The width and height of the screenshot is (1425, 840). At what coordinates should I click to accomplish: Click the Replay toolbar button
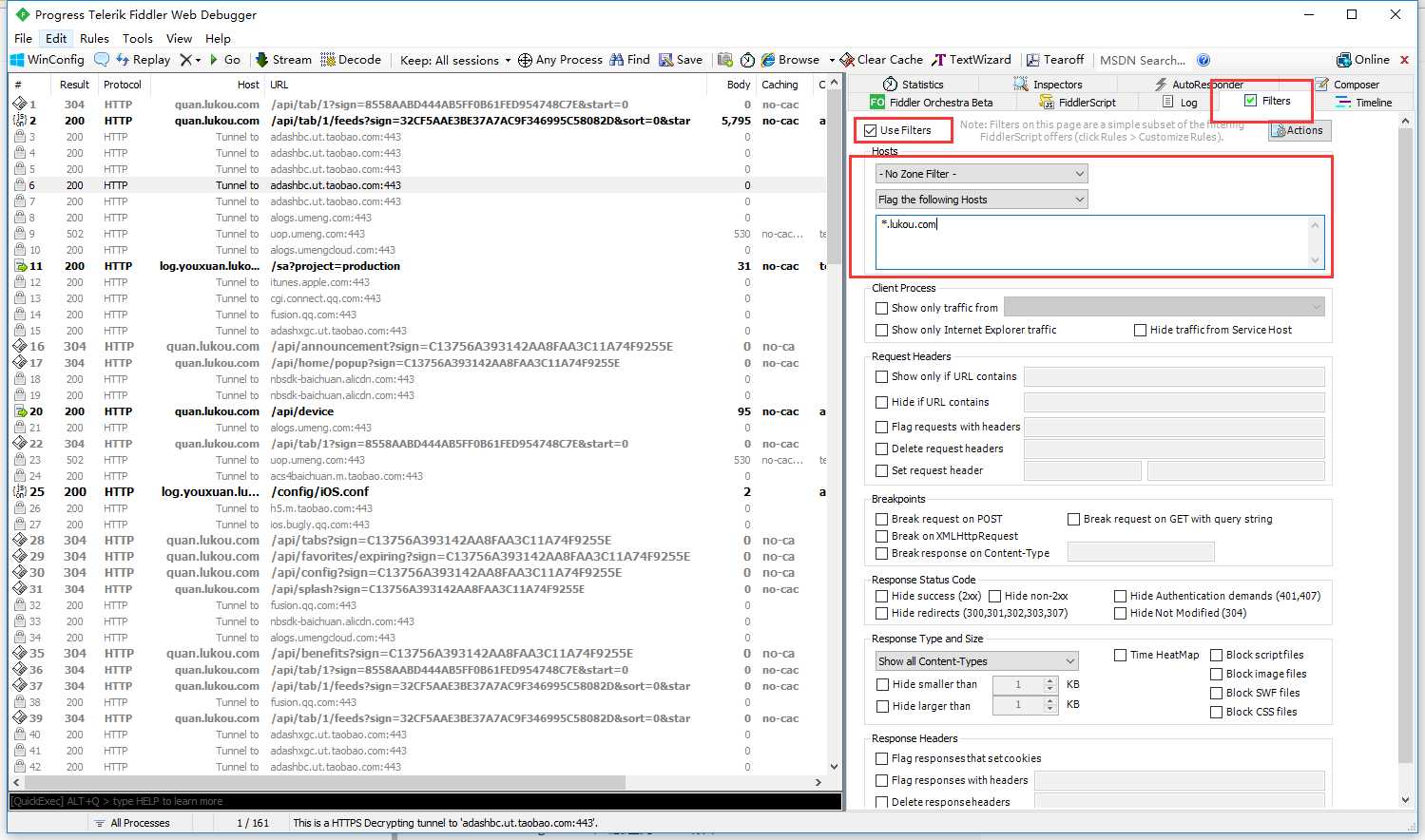pyautogui.click(x=143, y=59)
